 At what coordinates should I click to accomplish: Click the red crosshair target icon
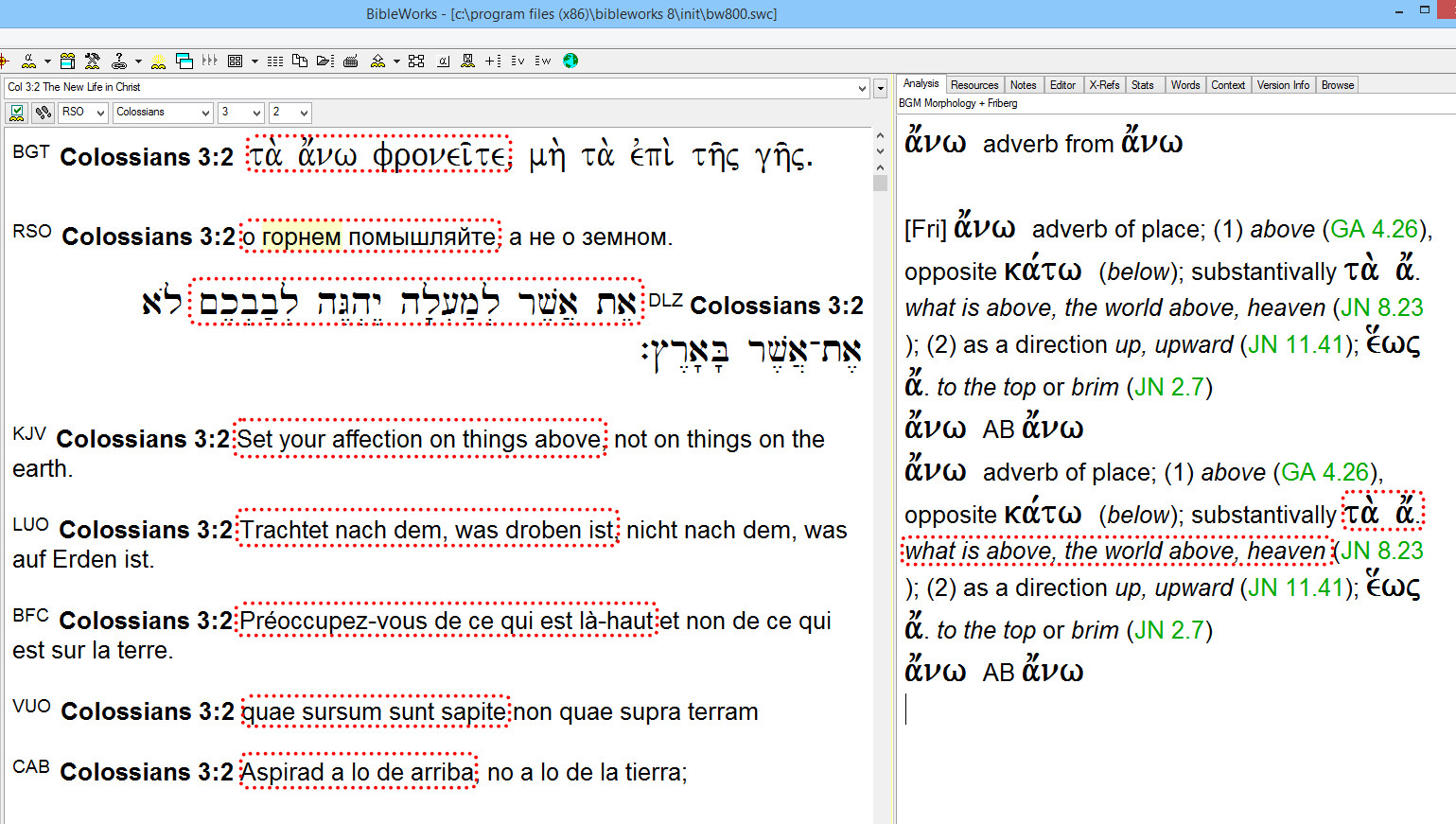pyautogui.click(x=4, y=61)
